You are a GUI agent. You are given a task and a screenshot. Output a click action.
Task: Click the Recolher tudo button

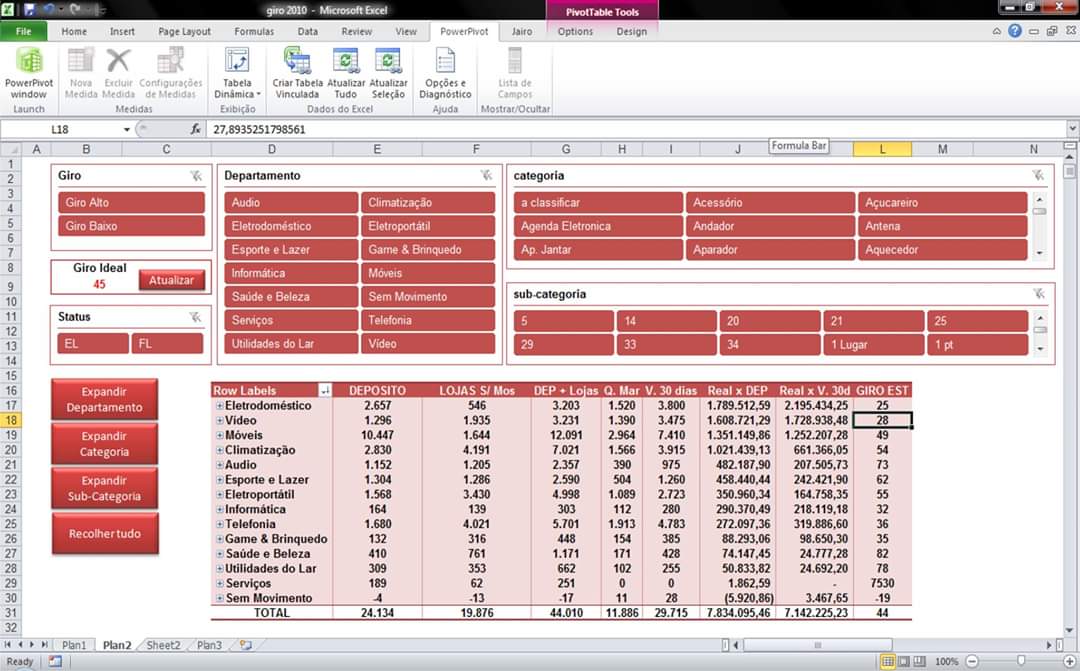click(104, 533)
